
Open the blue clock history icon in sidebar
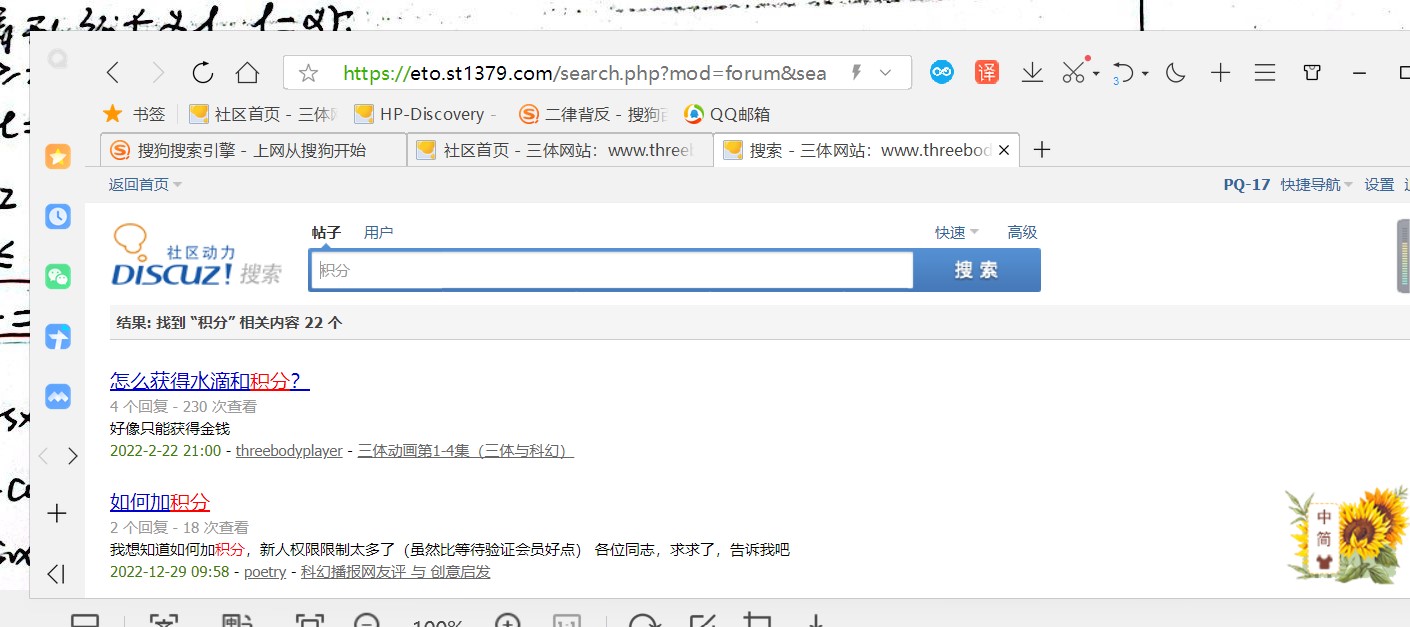coord(58,216)
